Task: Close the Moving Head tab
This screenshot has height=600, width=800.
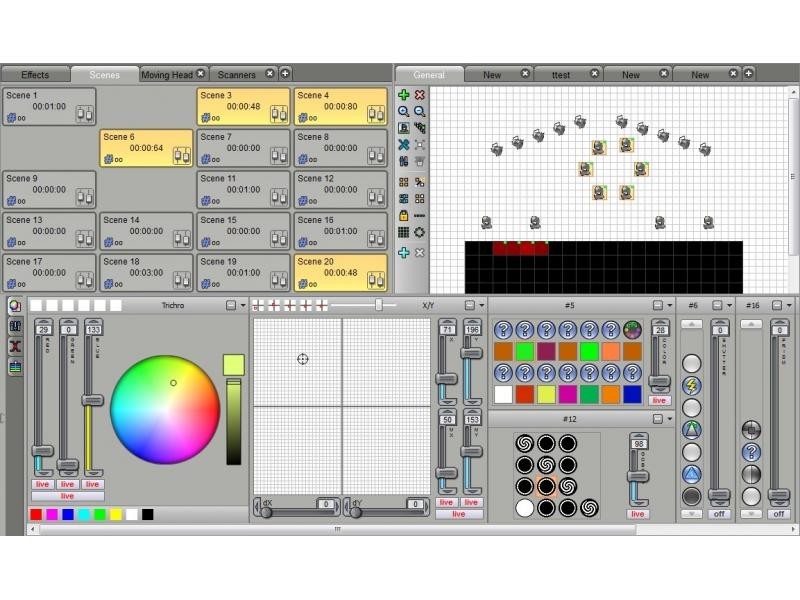Action: pyautogui.click(x=201, y=73)
